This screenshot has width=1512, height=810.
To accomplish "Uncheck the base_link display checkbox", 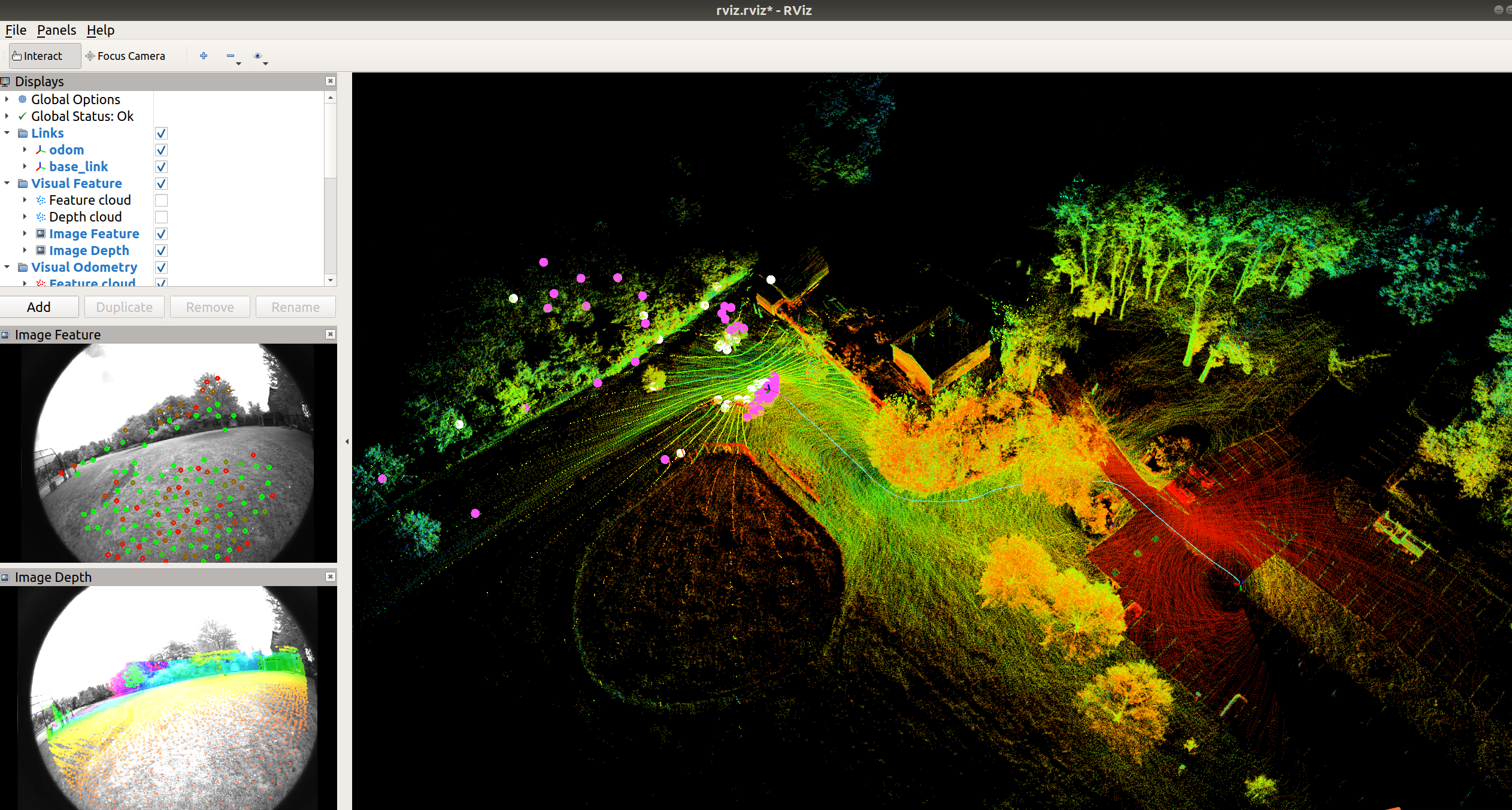I will click(x=161, y=166).
